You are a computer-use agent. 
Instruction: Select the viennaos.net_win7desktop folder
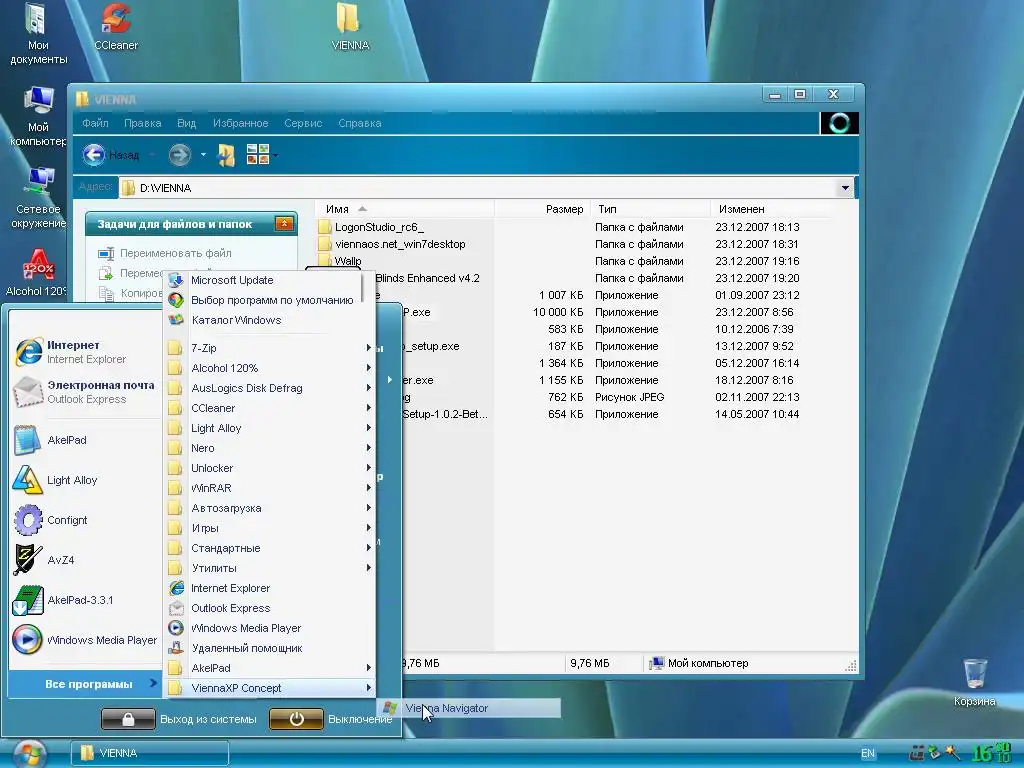pyautogui.click(x=400, y=244)
